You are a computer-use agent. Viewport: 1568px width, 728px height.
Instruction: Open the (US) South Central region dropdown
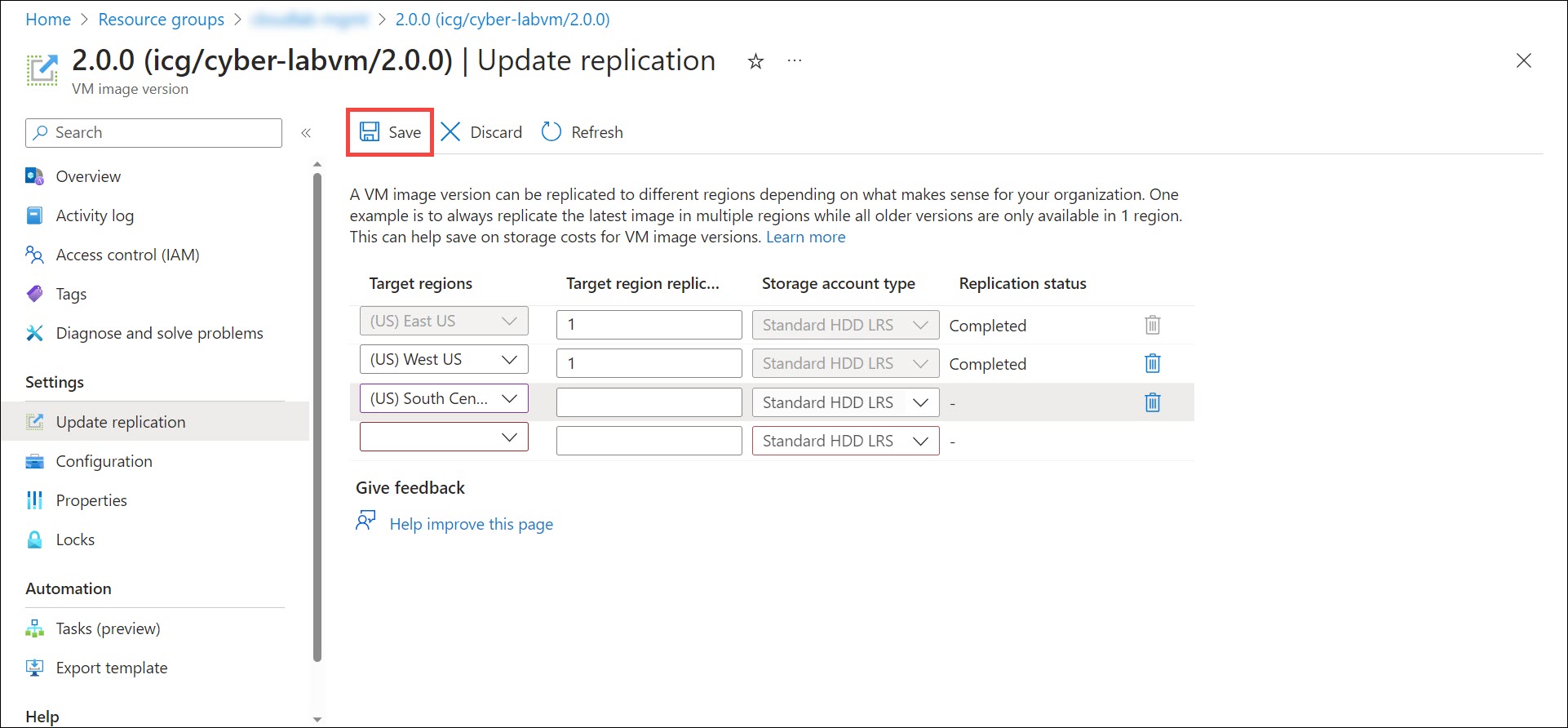(x=444, y=398)
